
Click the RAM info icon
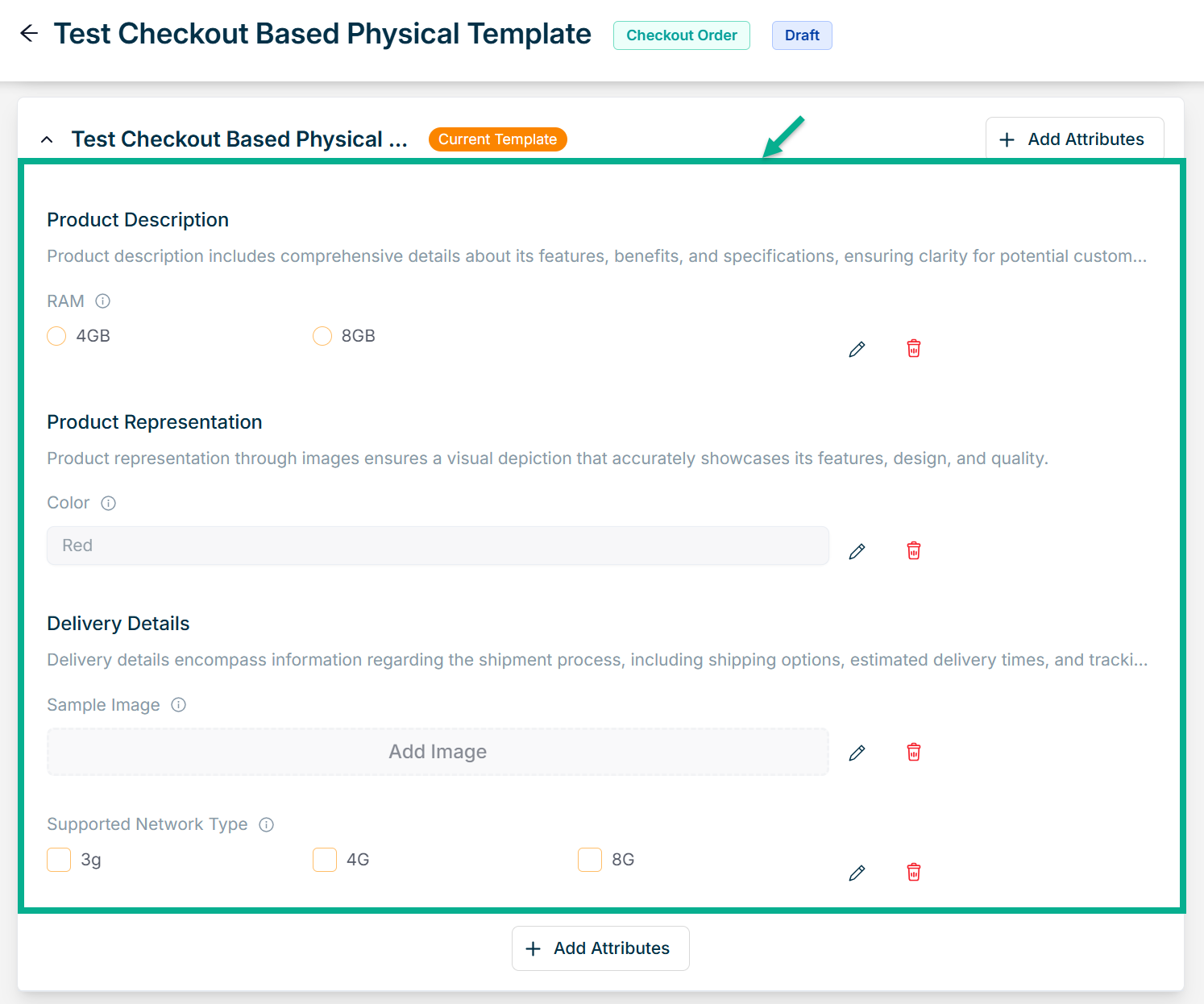[102, 301]
